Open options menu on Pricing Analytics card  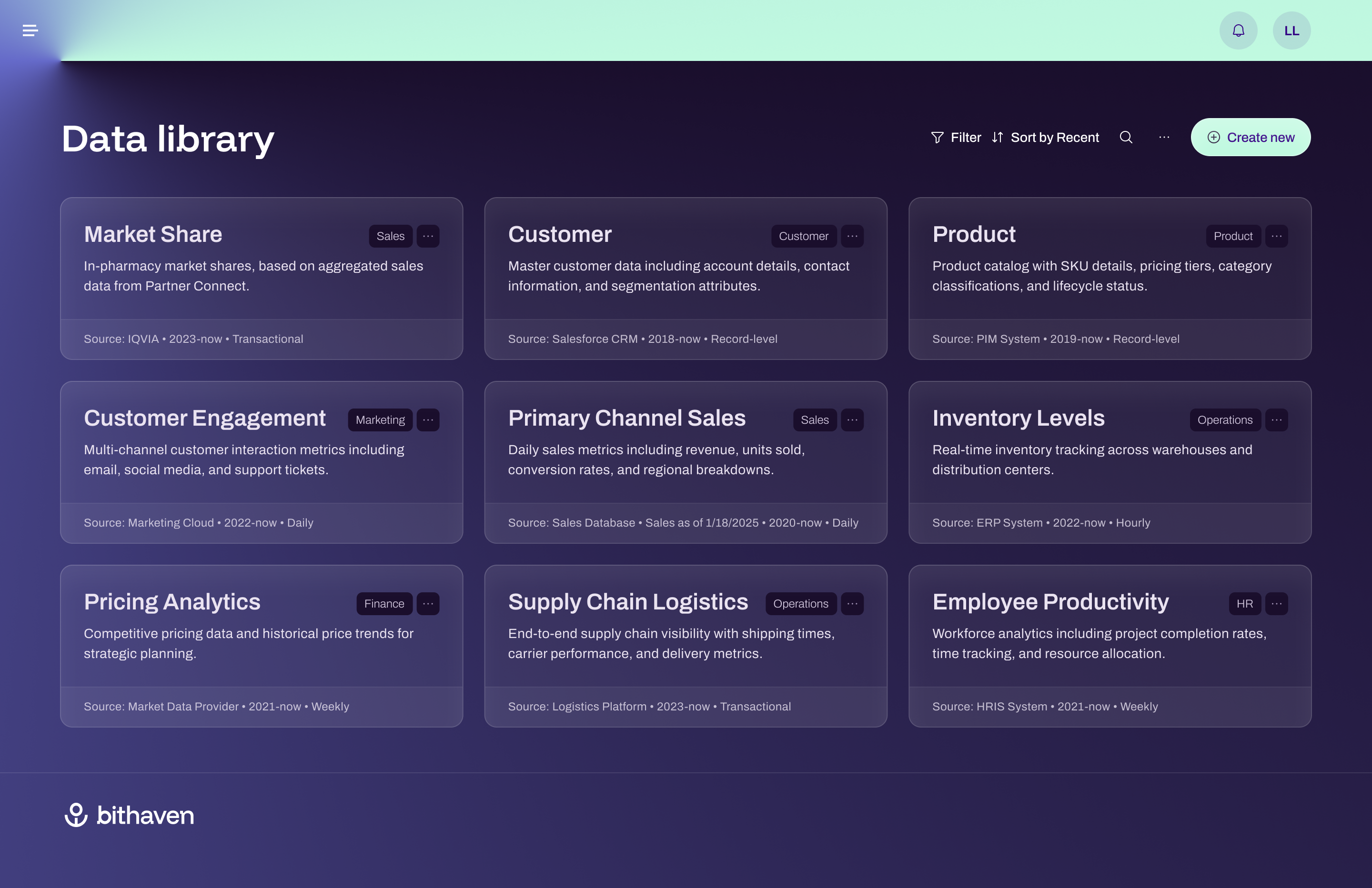tap(428, 603)
